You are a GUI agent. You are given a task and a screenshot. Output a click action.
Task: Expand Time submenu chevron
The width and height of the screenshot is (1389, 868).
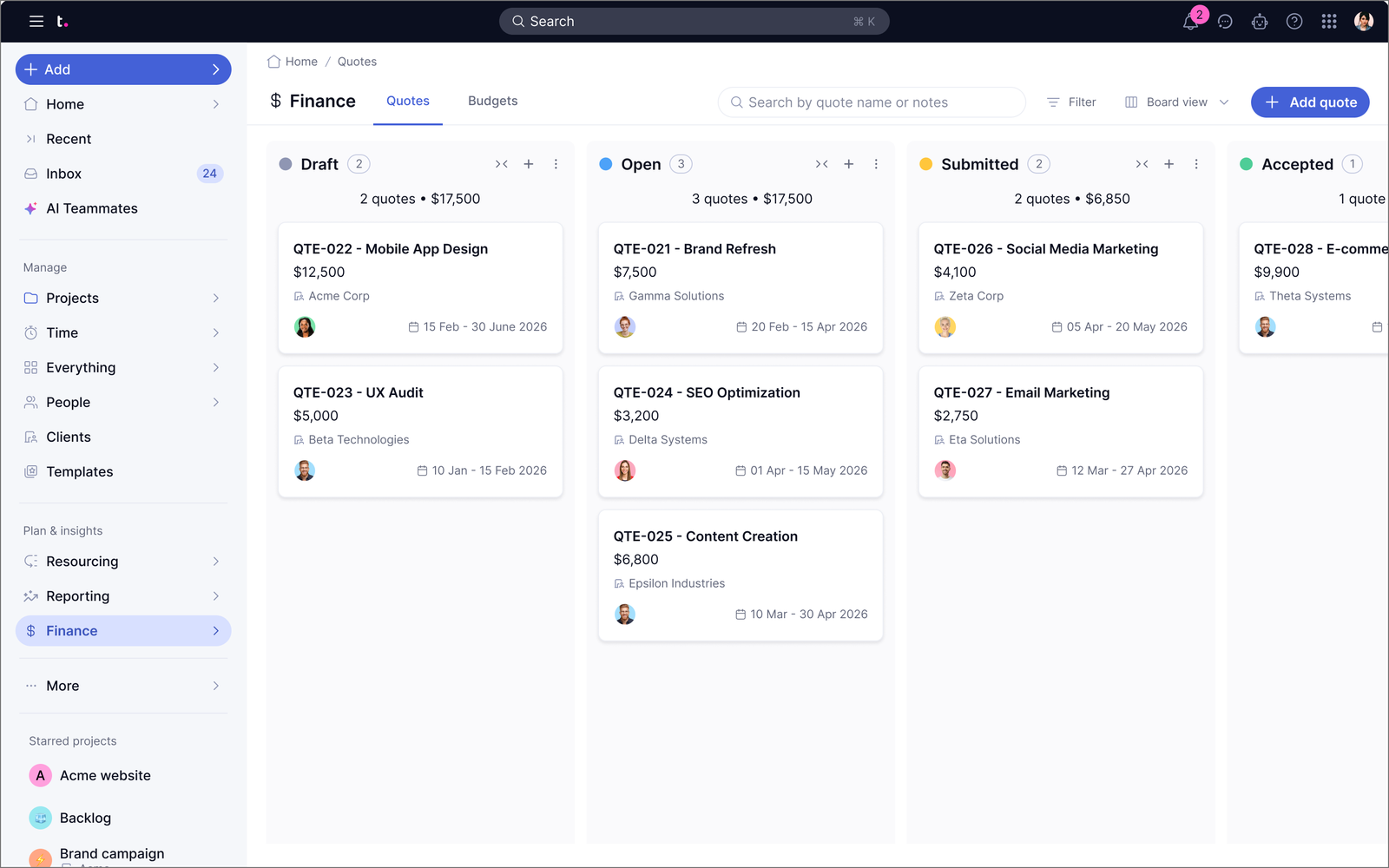pos(216,332)
